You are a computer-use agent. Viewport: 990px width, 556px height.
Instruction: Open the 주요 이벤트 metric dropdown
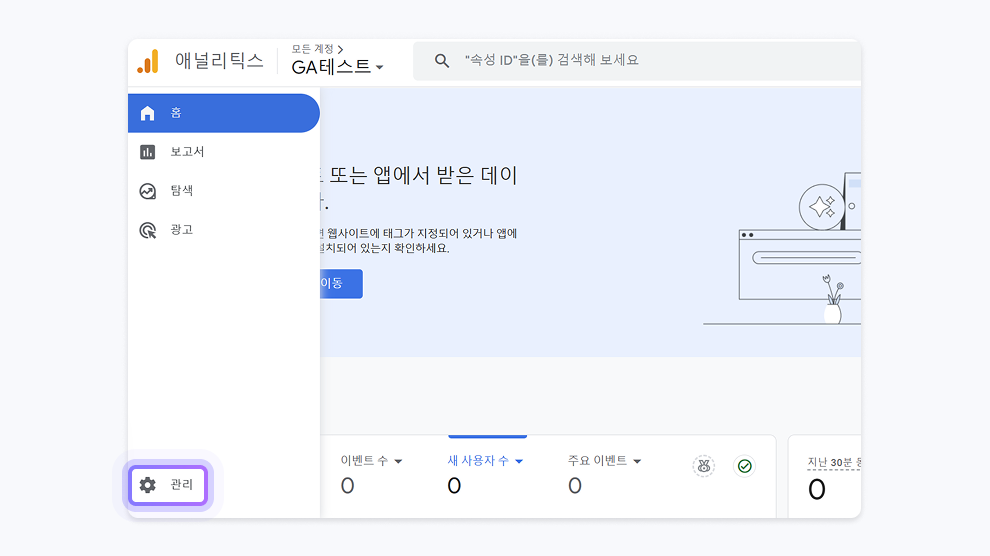coord(637,461)
